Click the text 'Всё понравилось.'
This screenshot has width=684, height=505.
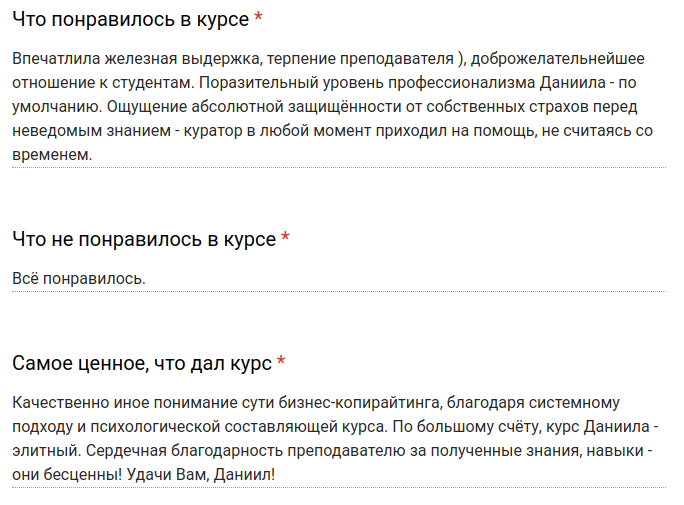point(79,279)
